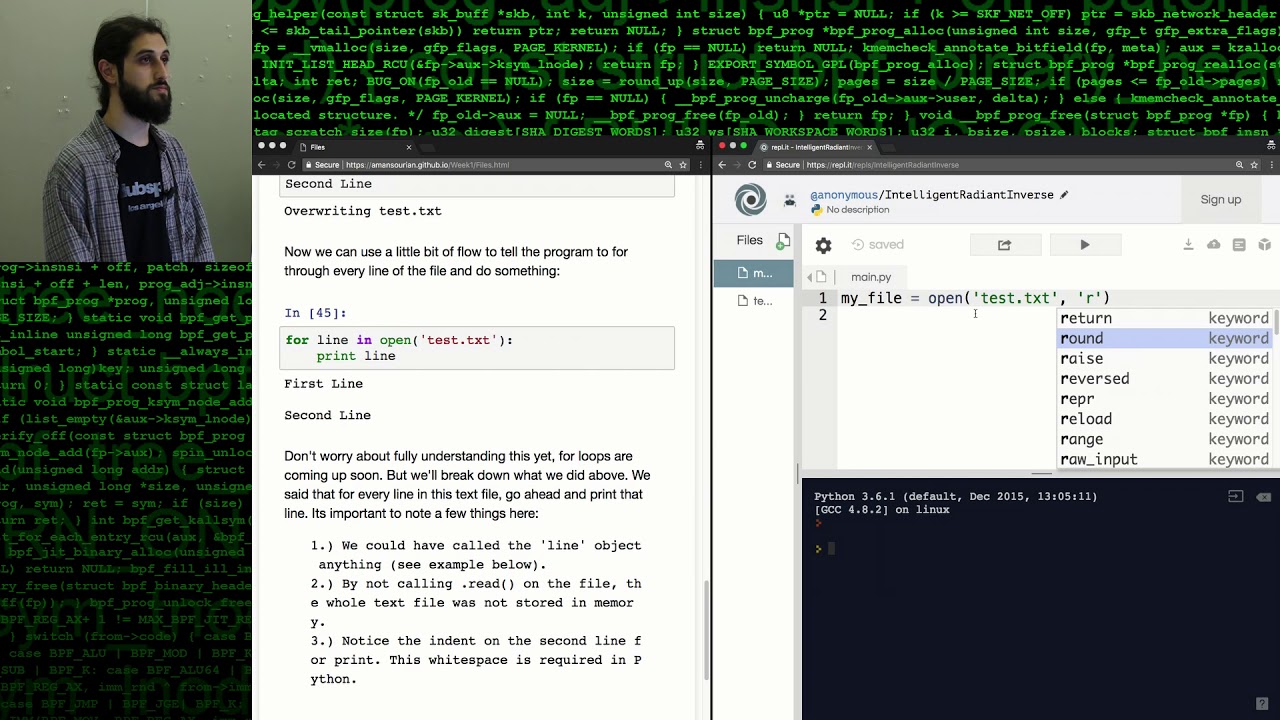The image size is (1280, 720).
Task: Open the packages cube icon
Action: [1264, 244]
